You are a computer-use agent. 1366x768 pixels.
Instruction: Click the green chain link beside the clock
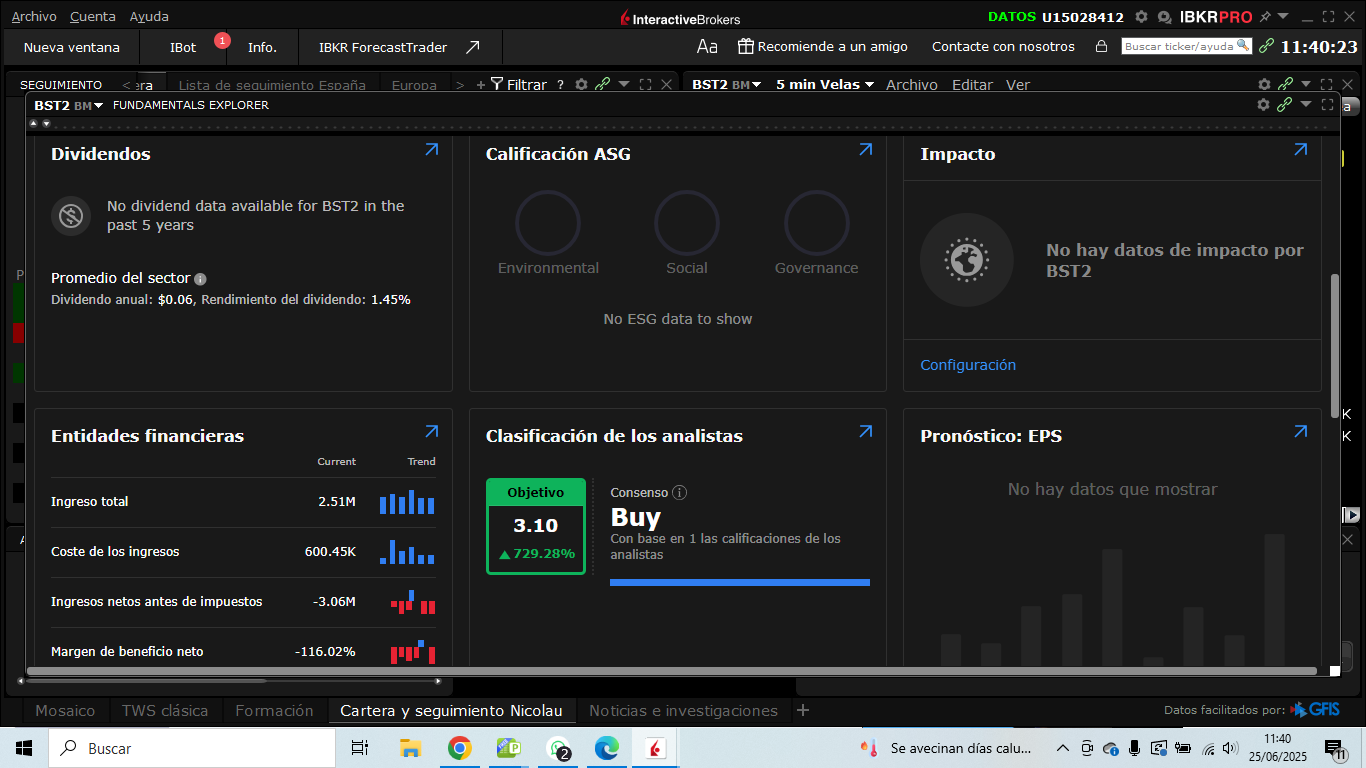[x=1267, y=47]
